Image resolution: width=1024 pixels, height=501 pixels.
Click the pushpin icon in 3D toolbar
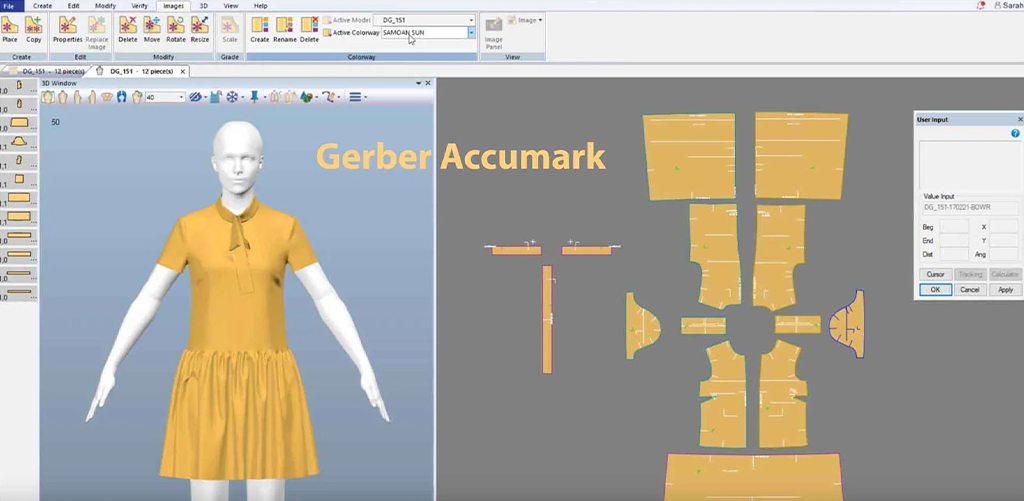pyautogui.click(x=254, y=97)
